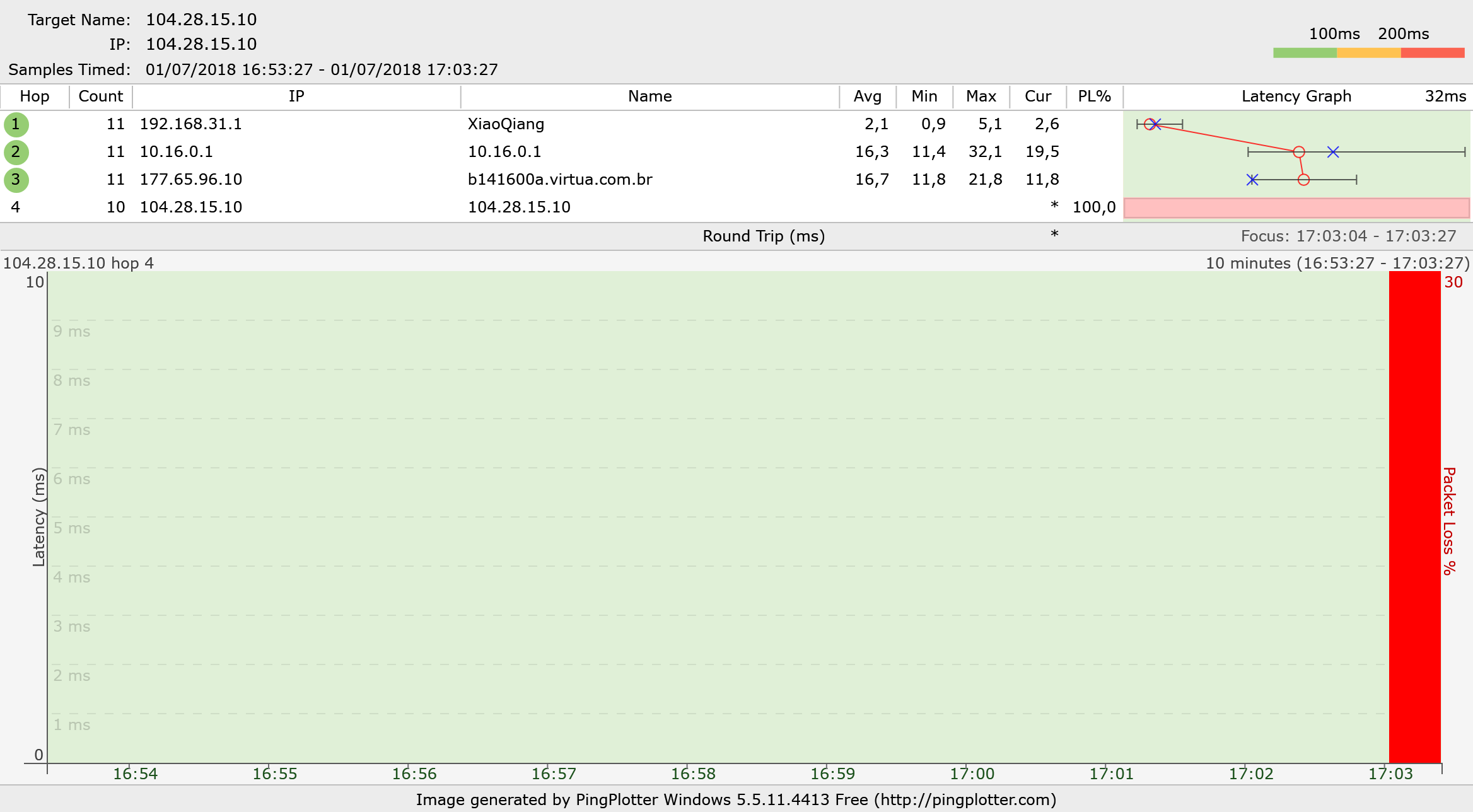Click the 16:57 time axis marker
The height and width of the screenshot is (812, 1473).
click(554, 774)
